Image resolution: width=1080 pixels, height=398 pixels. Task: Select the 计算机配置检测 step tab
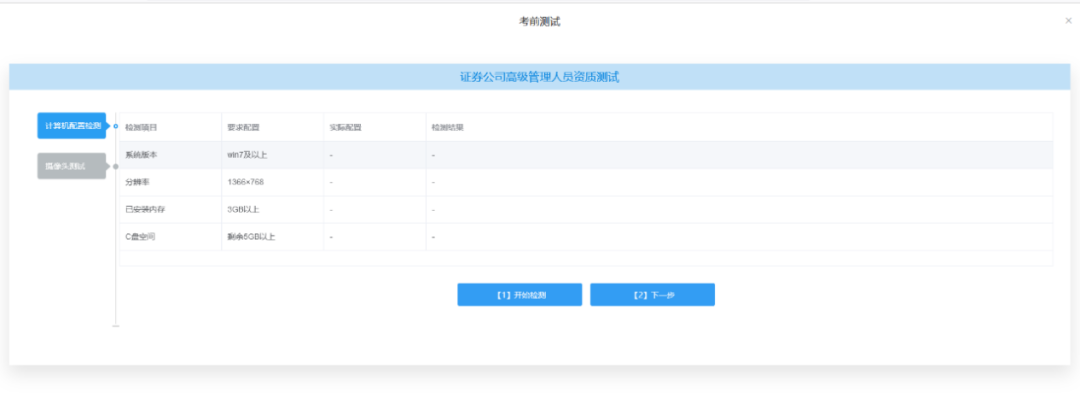[72, 126]
